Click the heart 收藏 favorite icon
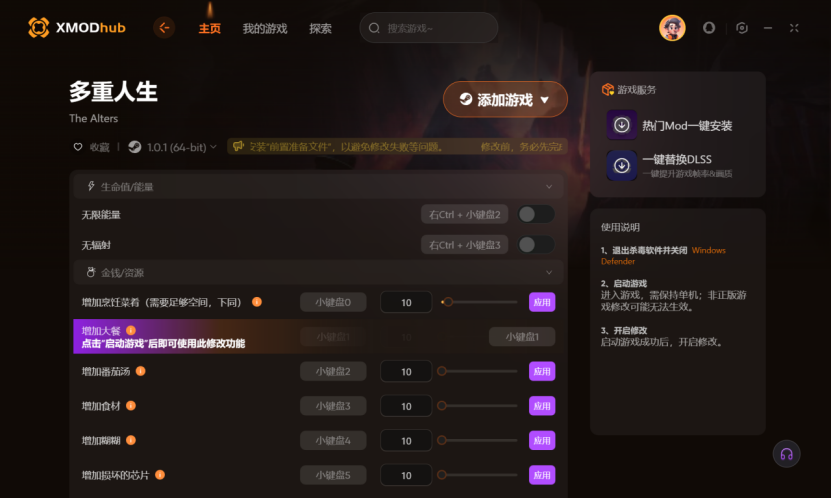Viewport: 831px width, 498px height. (x=78, y=147)
